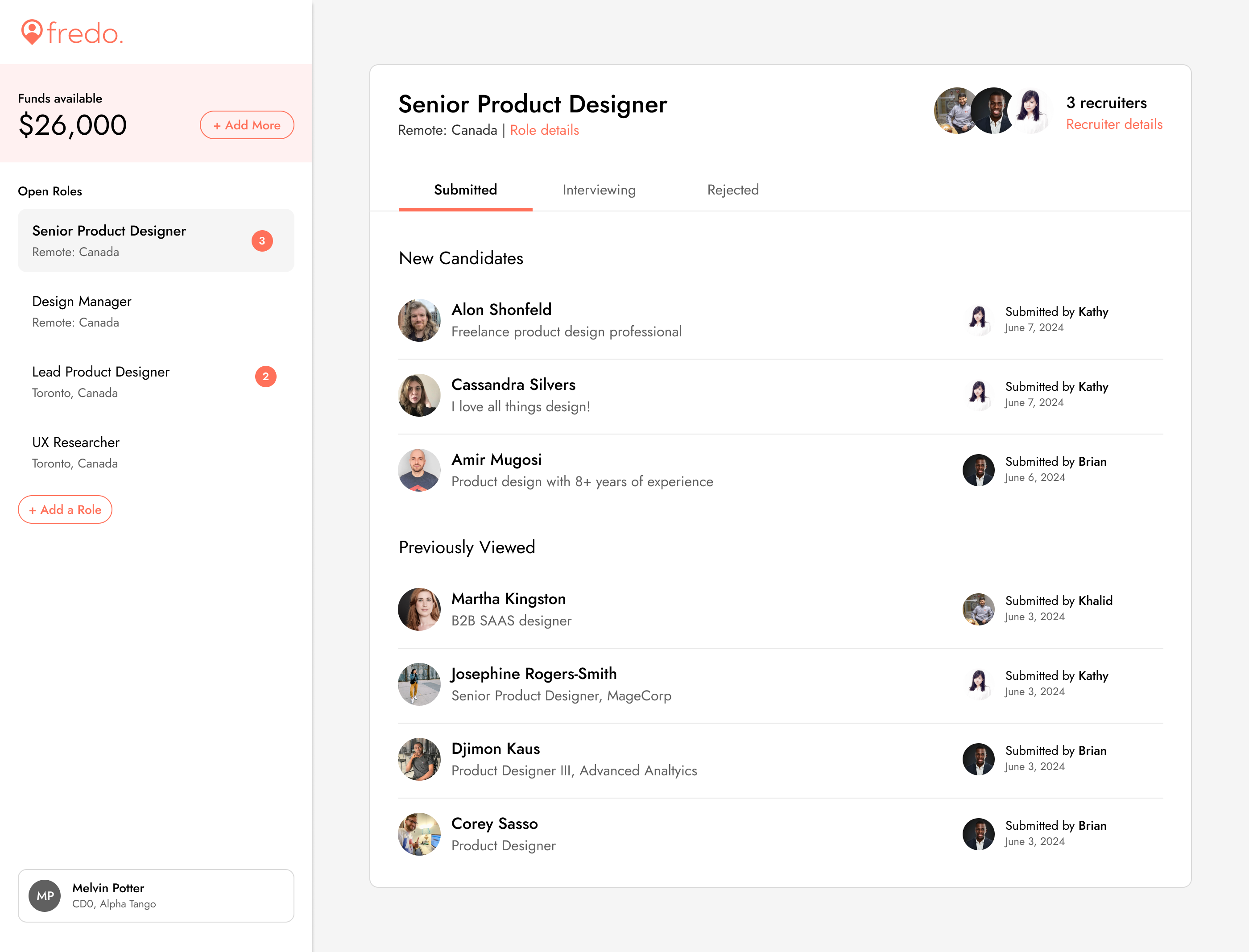Image resolution: width=1249 pixels, height=952 pixels.
Task: Click Alon Shonfeld's profile photo
Action: pos(419,320)
